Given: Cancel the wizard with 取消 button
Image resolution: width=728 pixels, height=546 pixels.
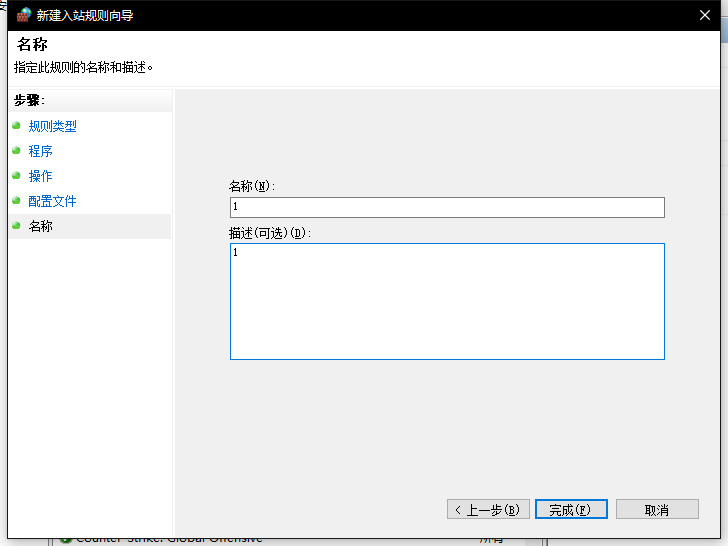Looking at the screenshot, I should click(x=656, y=509).
